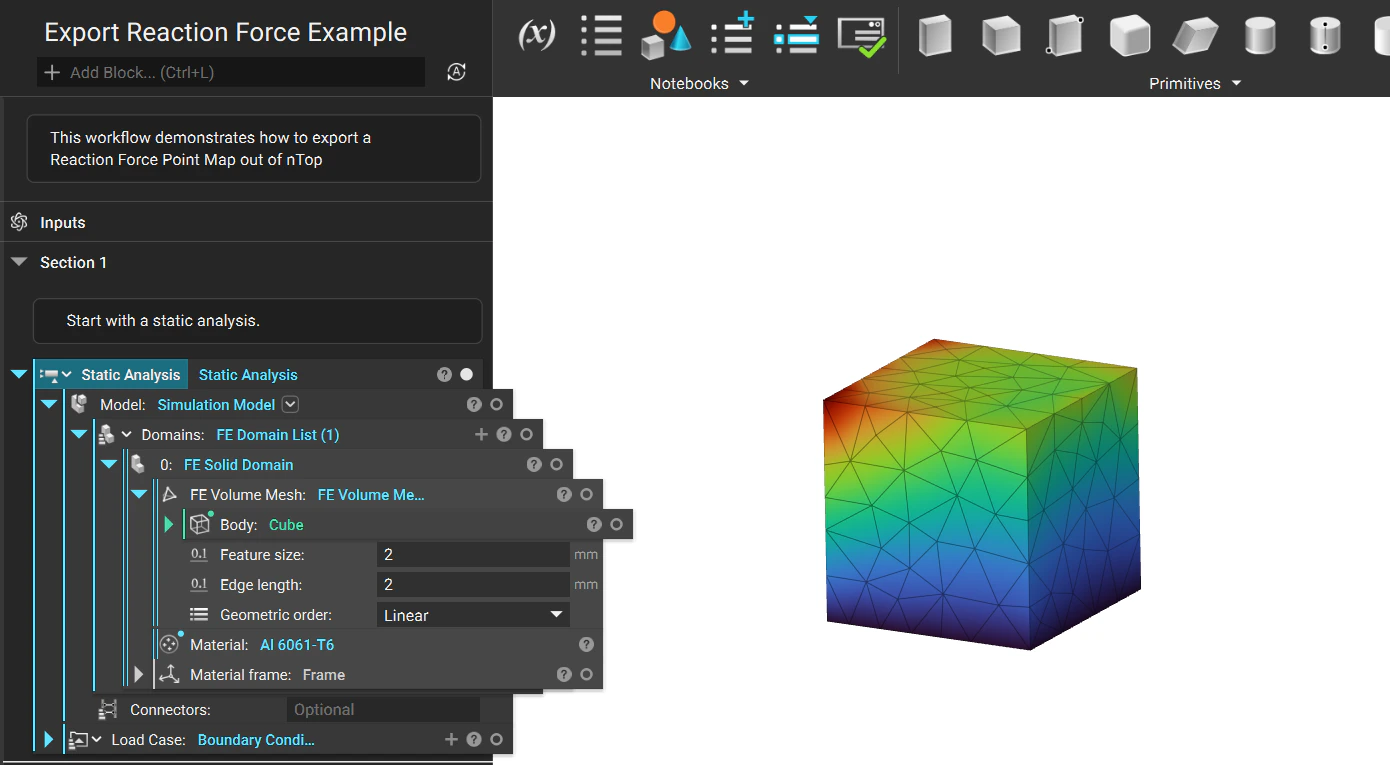Screen dimensions: 1390x765
Task: Click the FE Volume Mesh triangle icon
Action: (169, 494)
